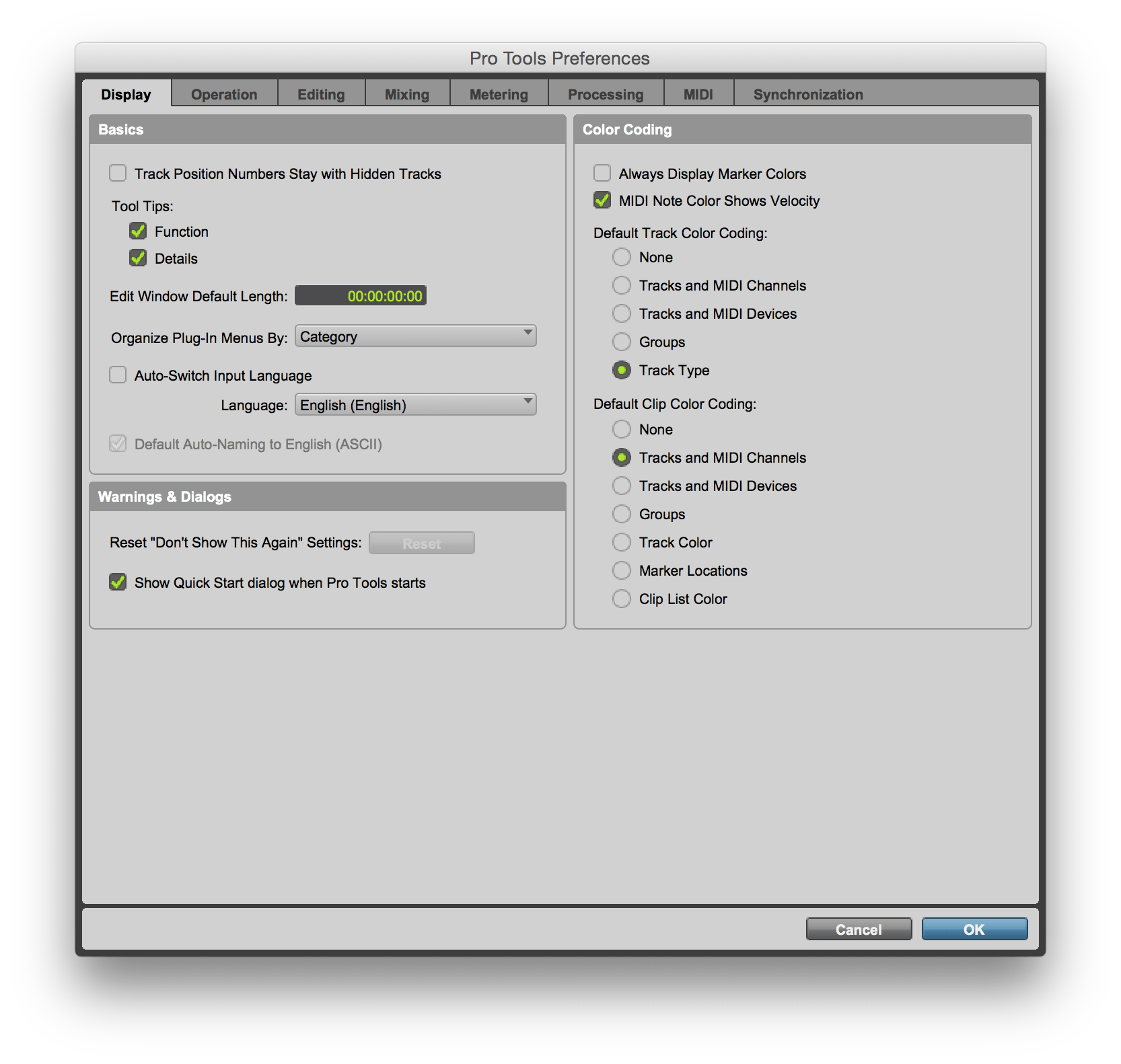Turn off MIDI Note Color Shows Velocity
Screen dimensions: 1121x1064
click(x=602, y=200)
